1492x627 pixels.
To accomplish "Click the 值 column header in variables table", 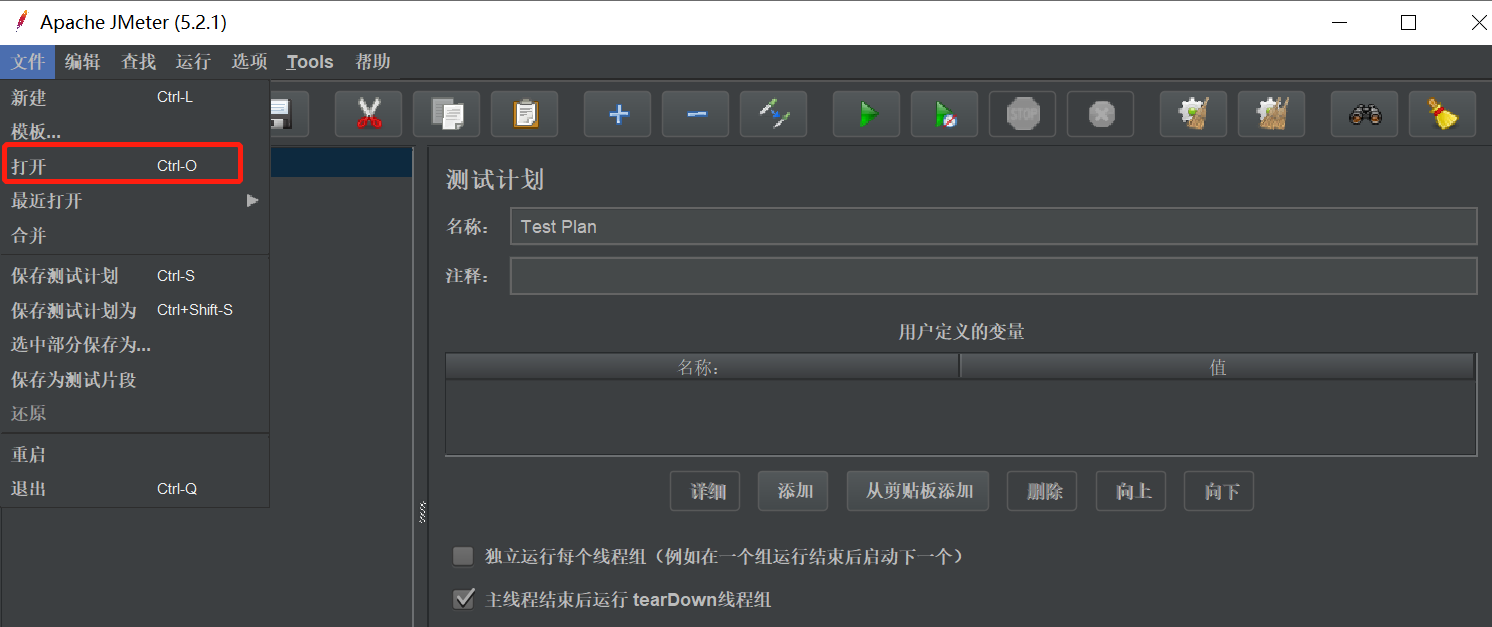I will [1218, 367].
